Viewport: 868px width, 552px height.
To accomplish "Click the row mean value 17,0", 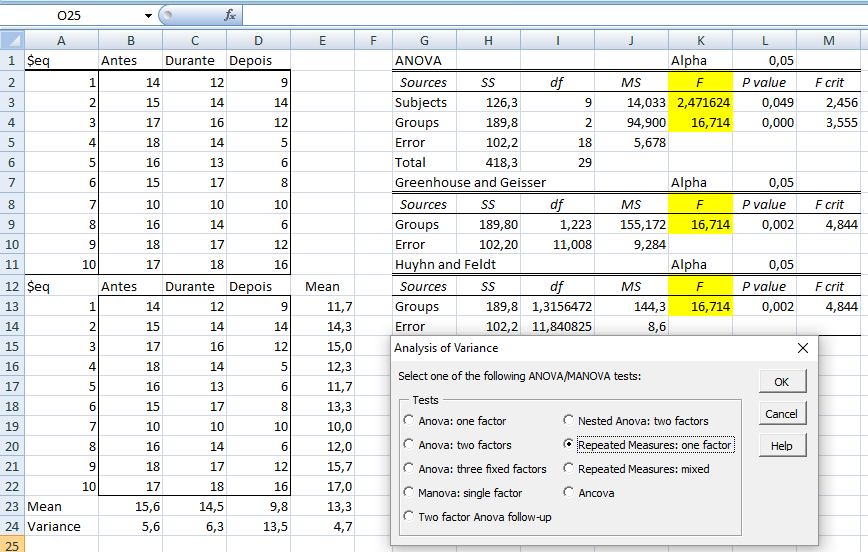I will [x=322, y=486].
